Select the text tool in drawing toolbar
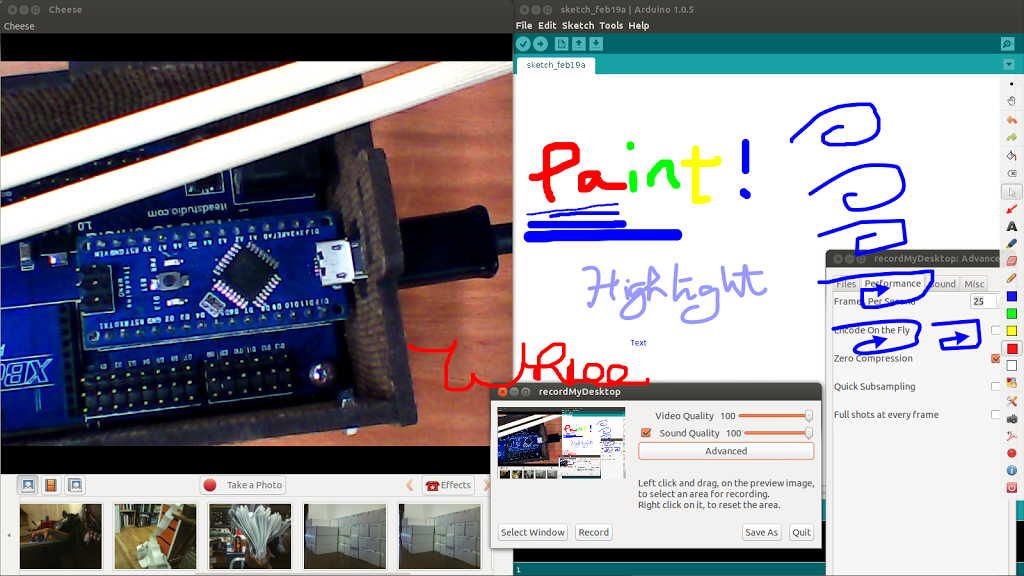The image size is (1024, 576). tap(1011, 226)
